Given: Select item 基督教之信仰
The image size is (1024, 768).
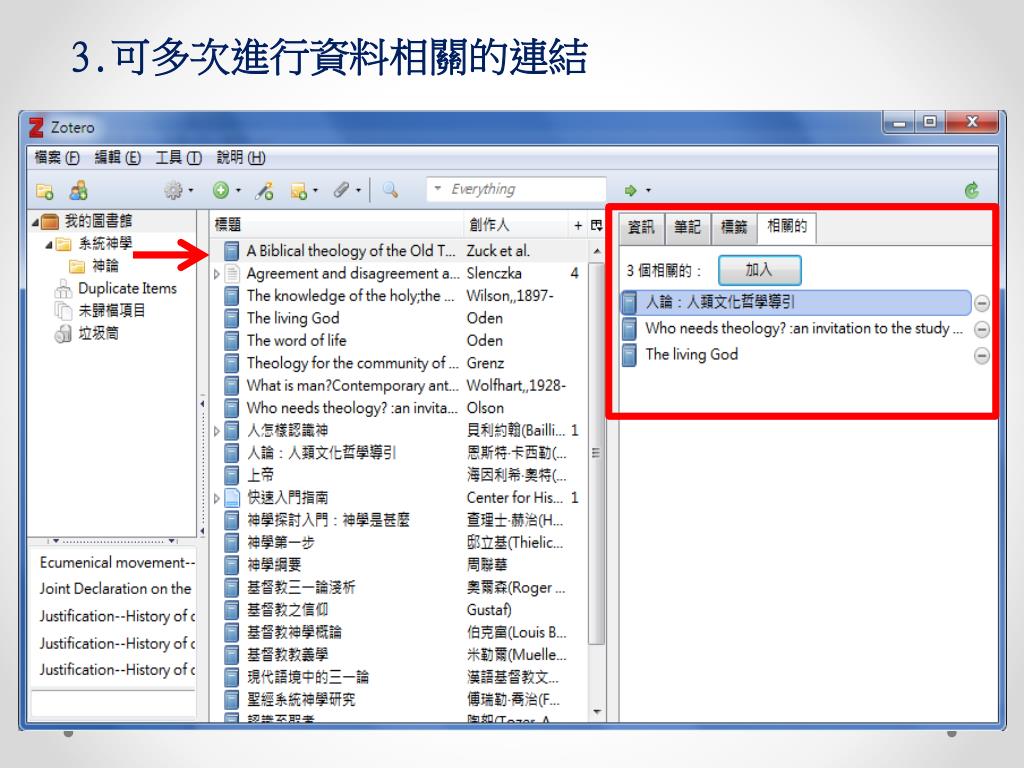Looking at the screenshot, I should 398,610.
